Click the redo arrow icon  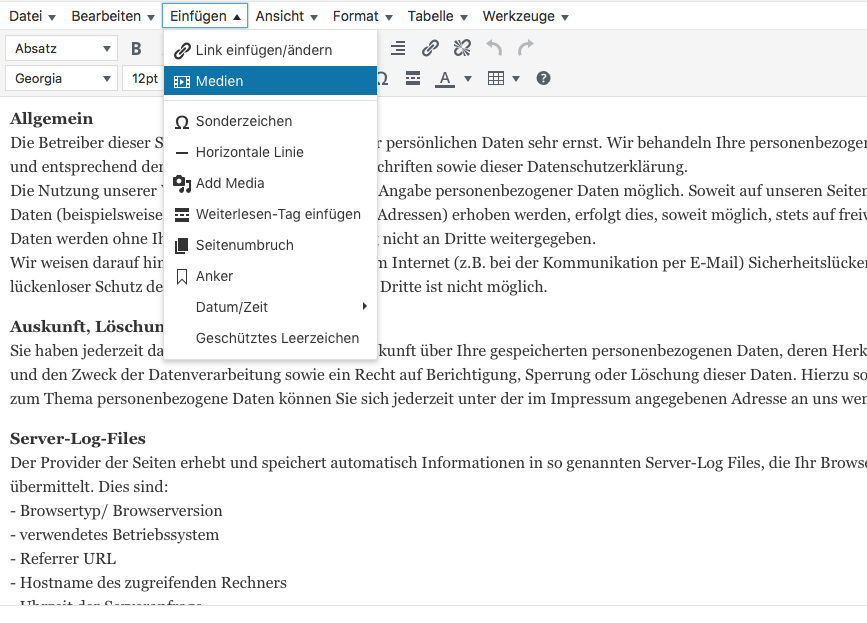[x=526, y=49]
